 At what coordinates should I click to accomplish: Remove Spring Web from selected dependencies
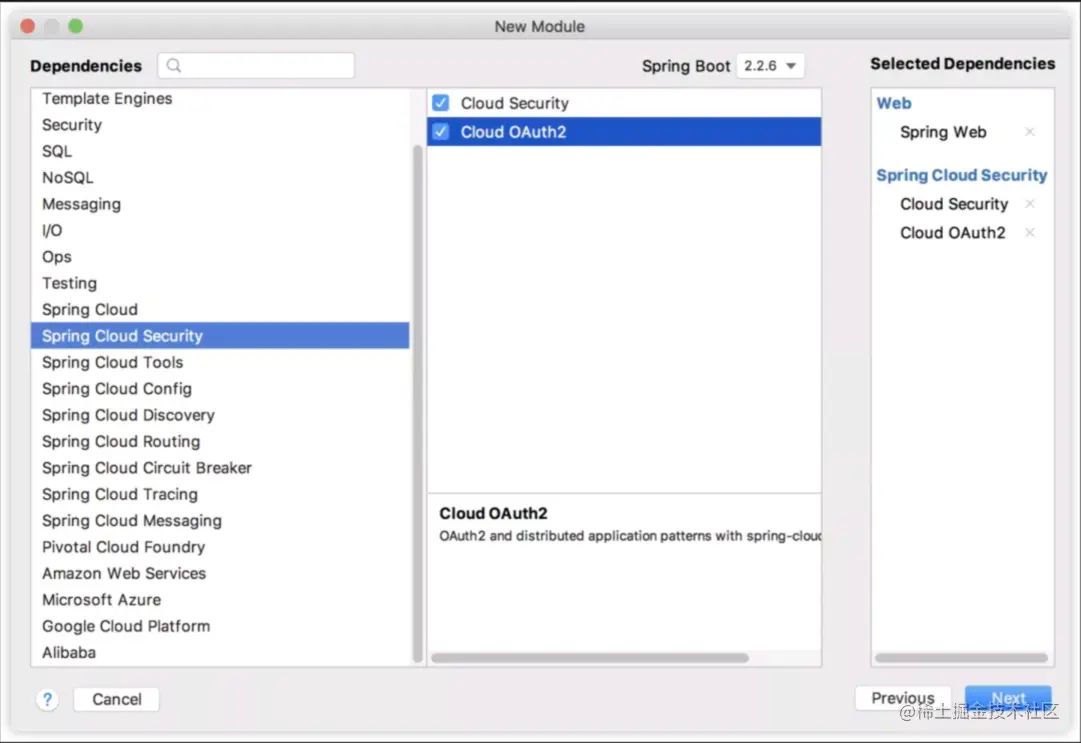(x=1029, y=132)
